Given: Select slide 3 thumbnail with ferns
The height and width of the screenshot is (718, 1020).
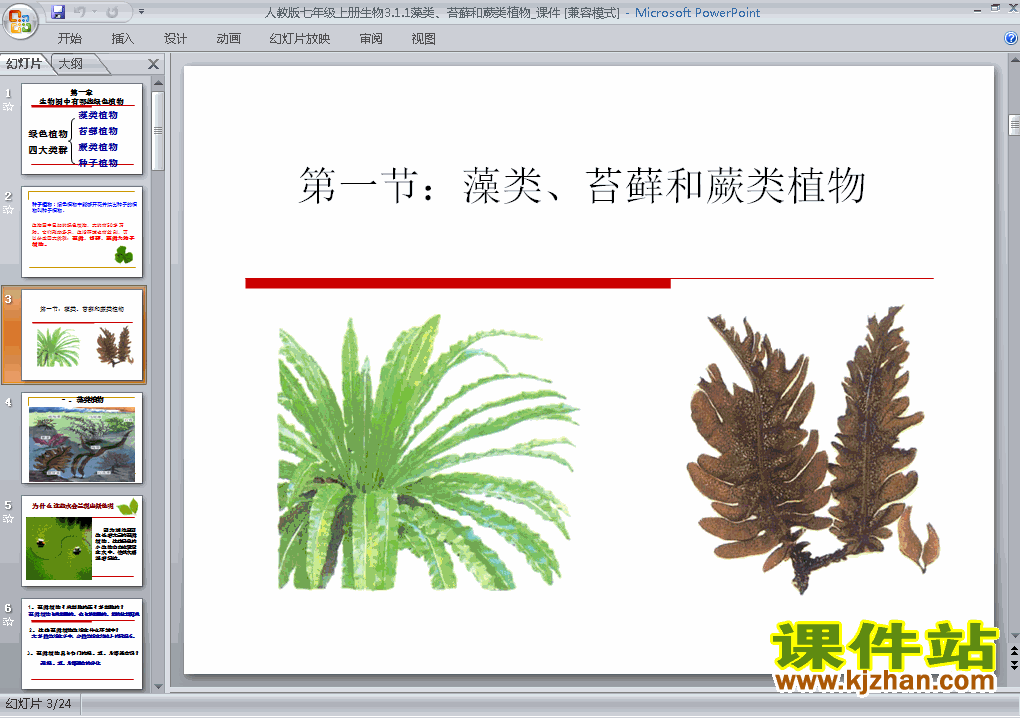Looking at the screenshot, I should (x=82, y=335).
